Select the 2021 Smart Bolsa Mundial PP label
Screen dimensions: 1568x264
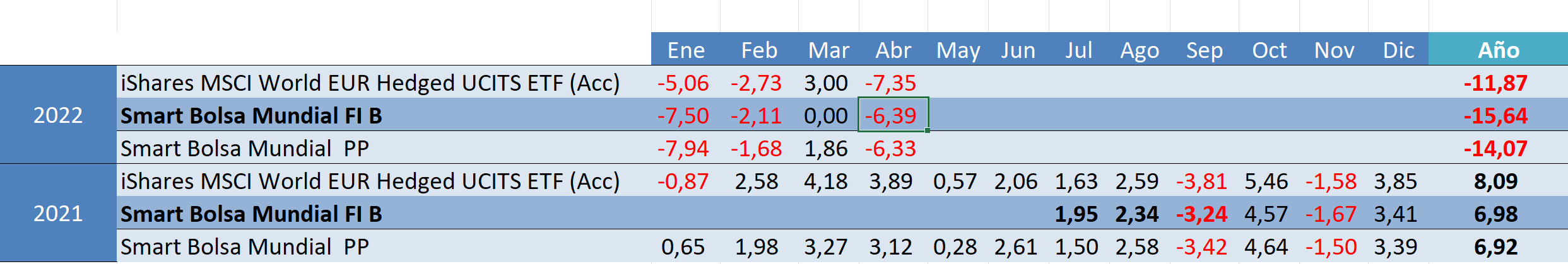(245, 247)
